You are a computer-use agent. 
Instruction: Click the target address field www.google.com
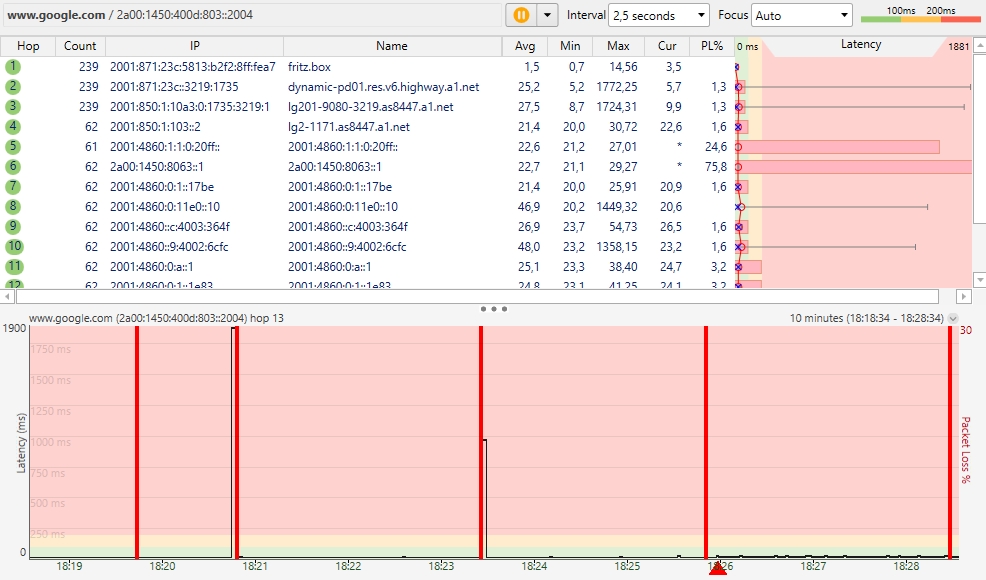[x=252, y=14]
